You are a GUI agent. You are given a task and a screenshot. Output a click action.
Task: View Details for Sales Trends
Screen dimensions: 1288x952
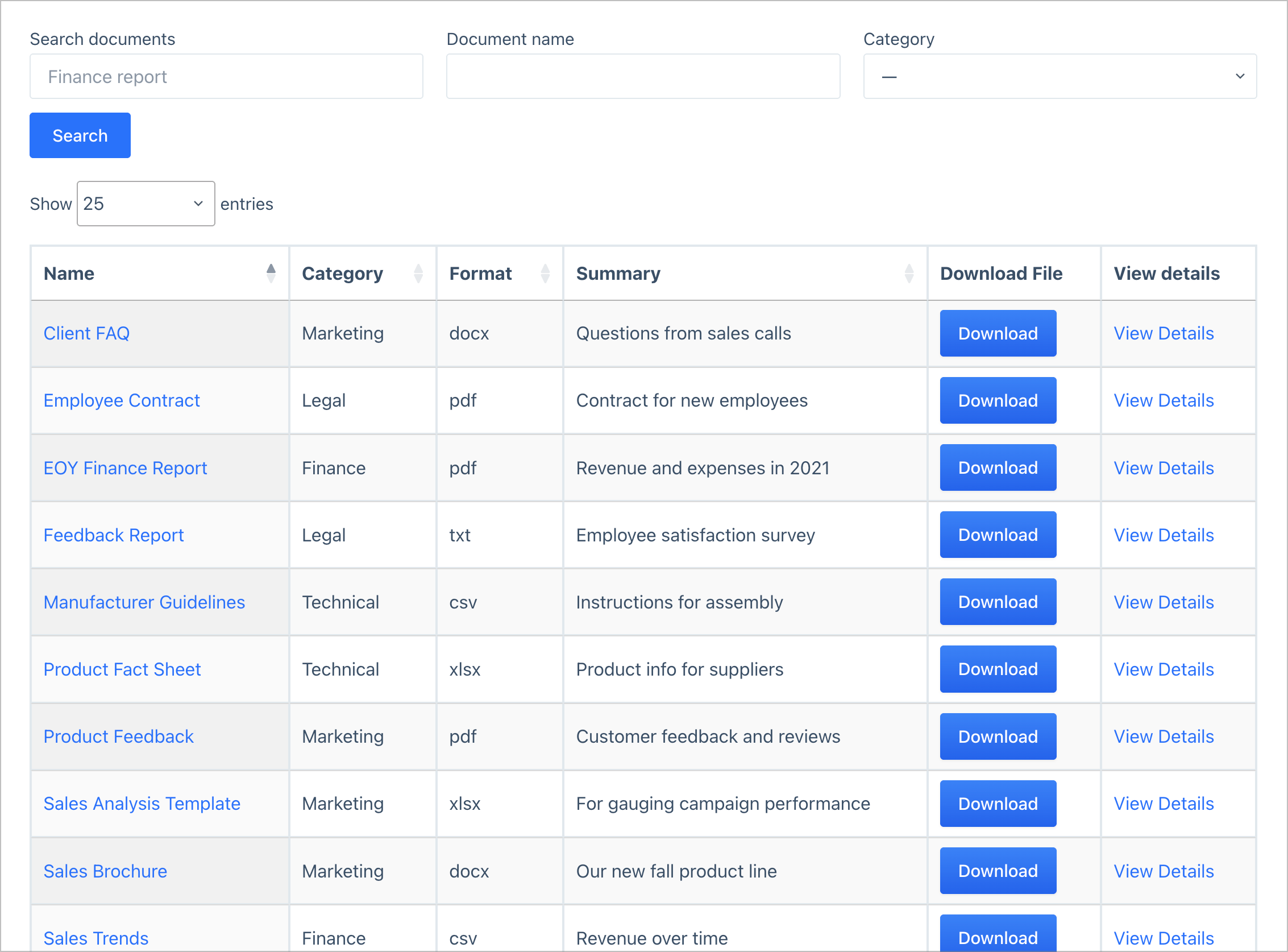(x=1163, y=938)
